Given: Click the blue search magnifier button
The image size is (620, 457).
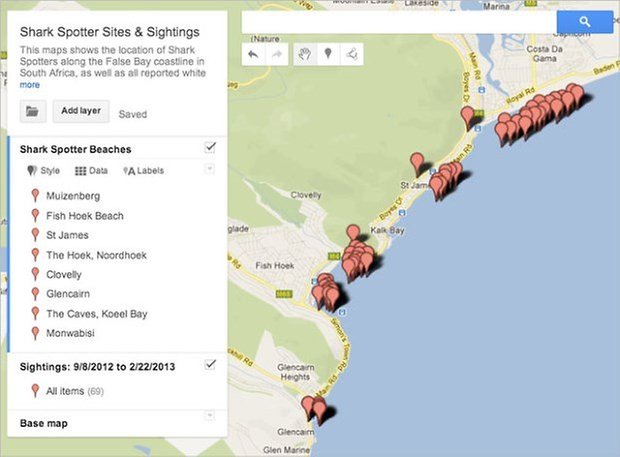Looking at the screenshot, I should [585, 22].
